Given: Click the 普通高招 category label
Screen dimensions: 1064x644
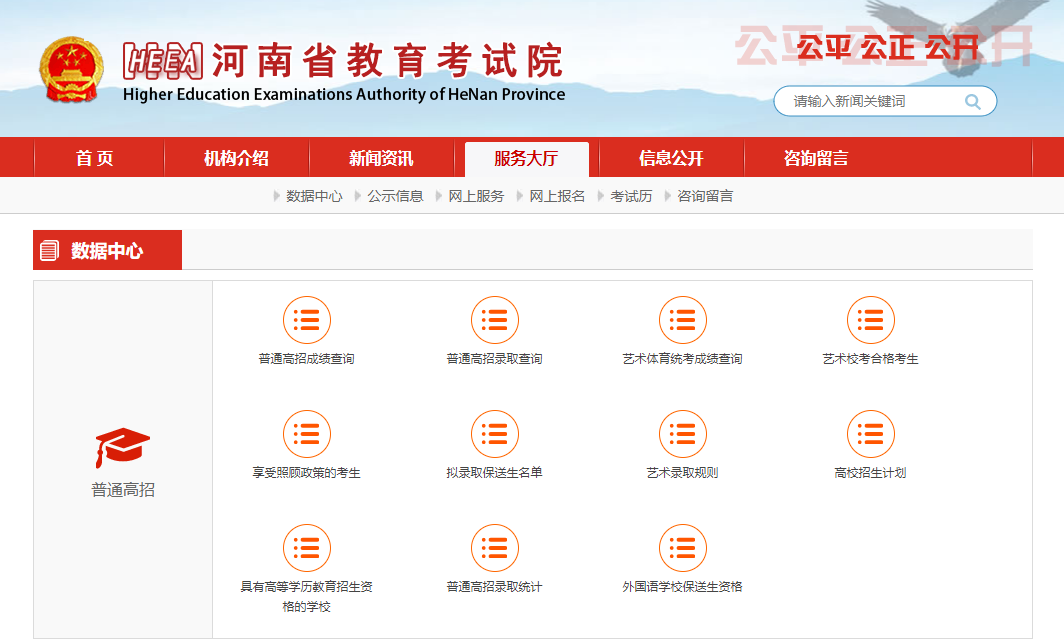Looking at the screenshot, I should (x=123, y=489).
